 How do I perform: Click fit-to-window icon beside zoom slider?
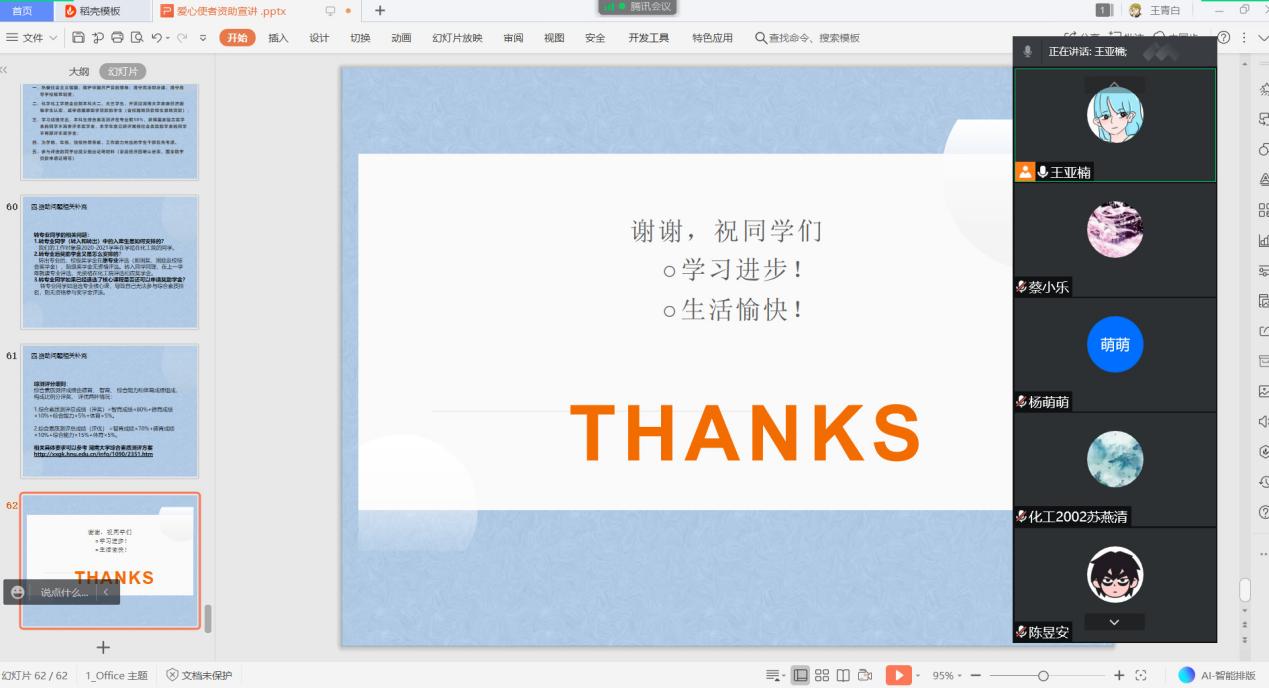tap(1141, 675)
